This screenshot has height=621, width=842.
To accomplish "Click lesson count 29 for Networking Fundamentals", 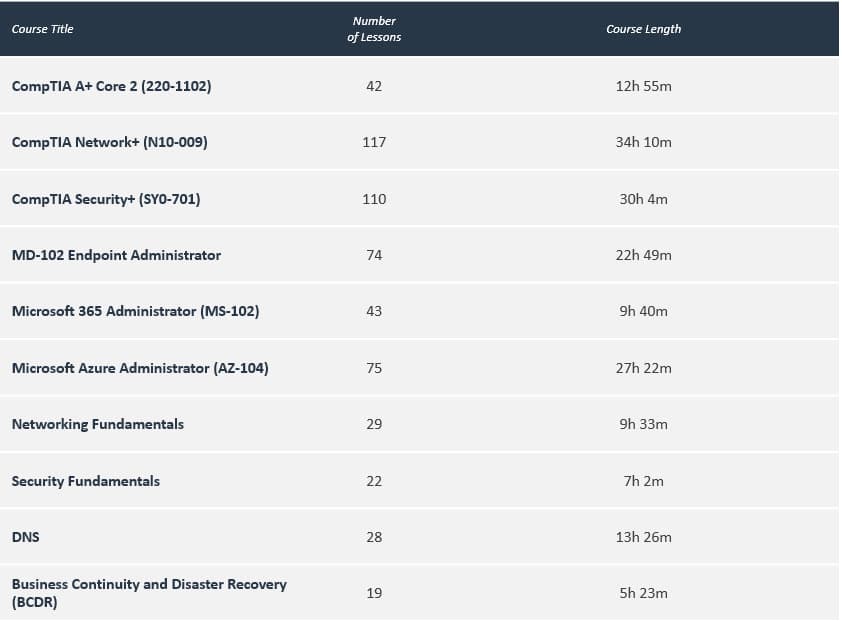I will pos(374,424).
